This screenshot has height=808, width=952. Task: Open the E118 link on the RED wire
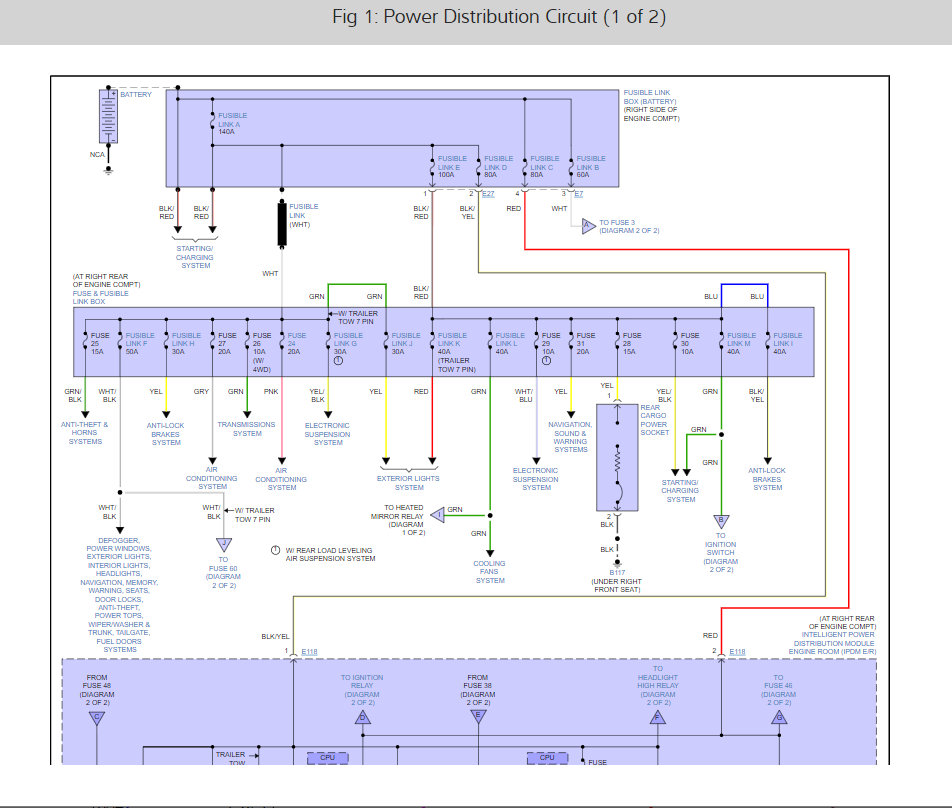coord(737,651)
